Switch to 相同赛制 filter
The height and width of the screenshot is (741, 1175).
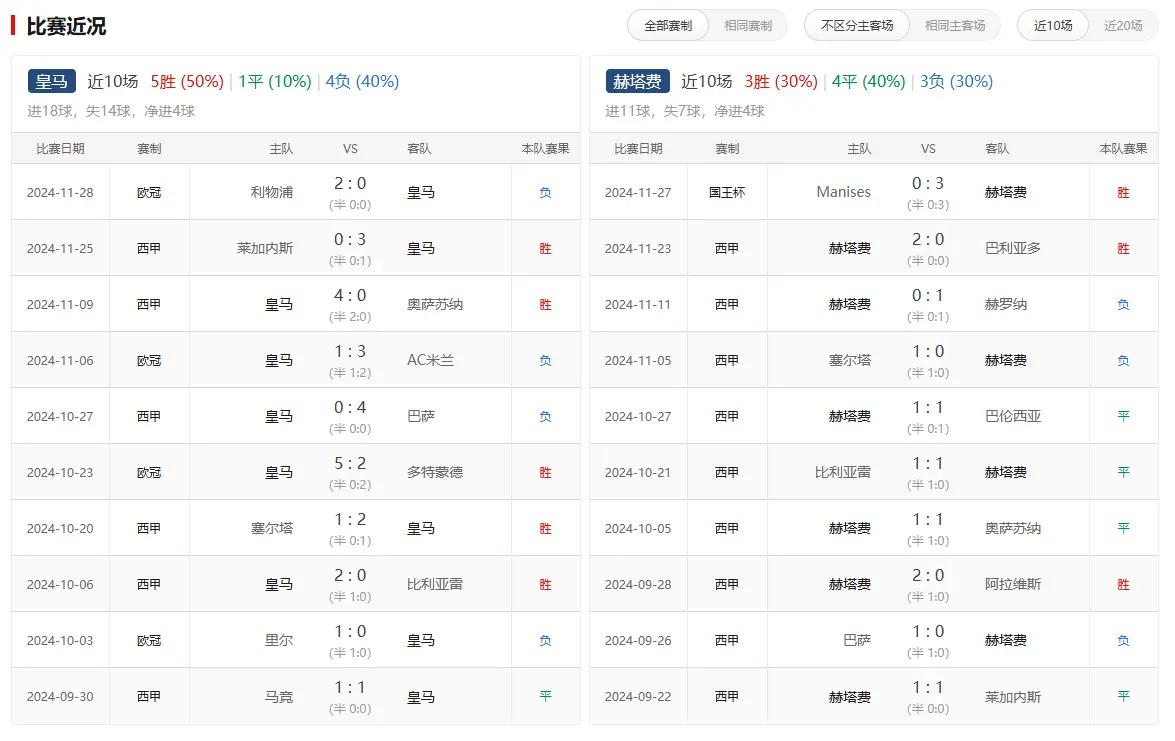[x=748, y=25]
